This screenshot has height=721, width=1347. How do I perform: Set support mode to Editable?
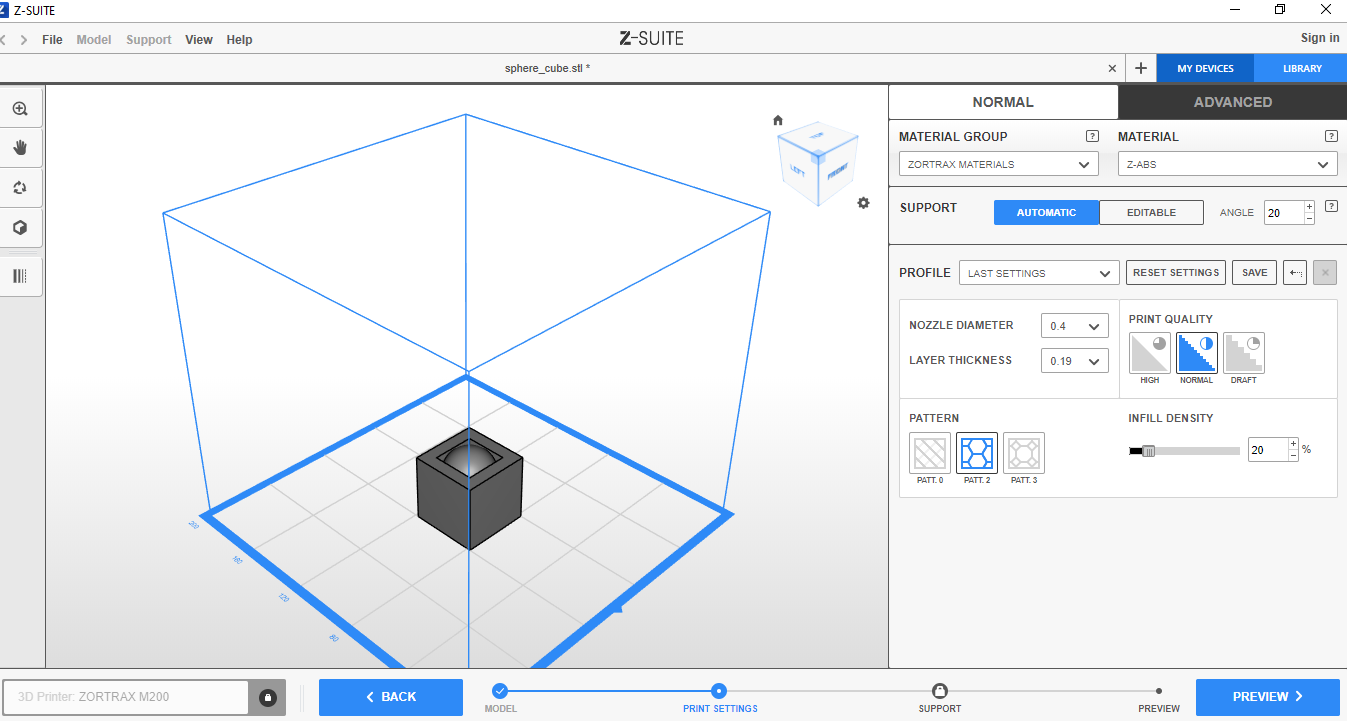(1151, 212)
